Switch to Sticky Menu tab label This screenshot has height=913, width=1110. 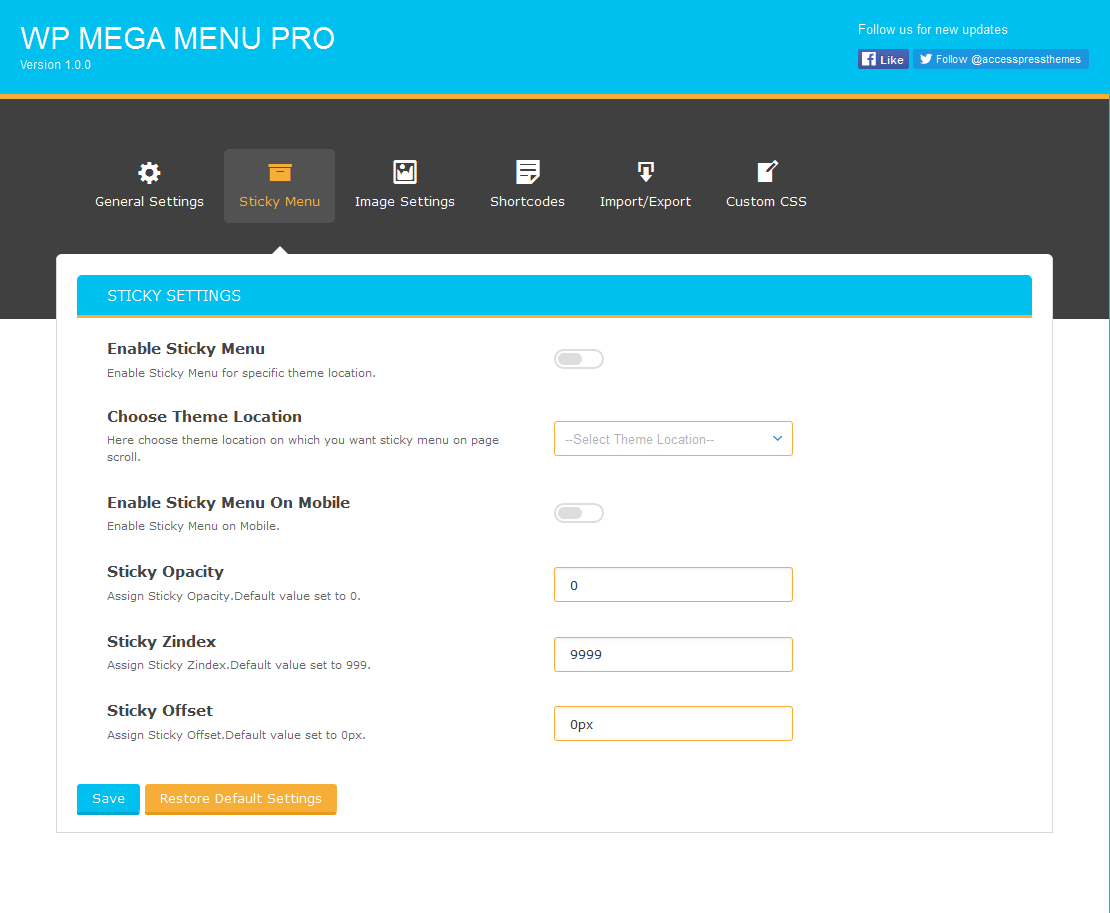(280, 202)
